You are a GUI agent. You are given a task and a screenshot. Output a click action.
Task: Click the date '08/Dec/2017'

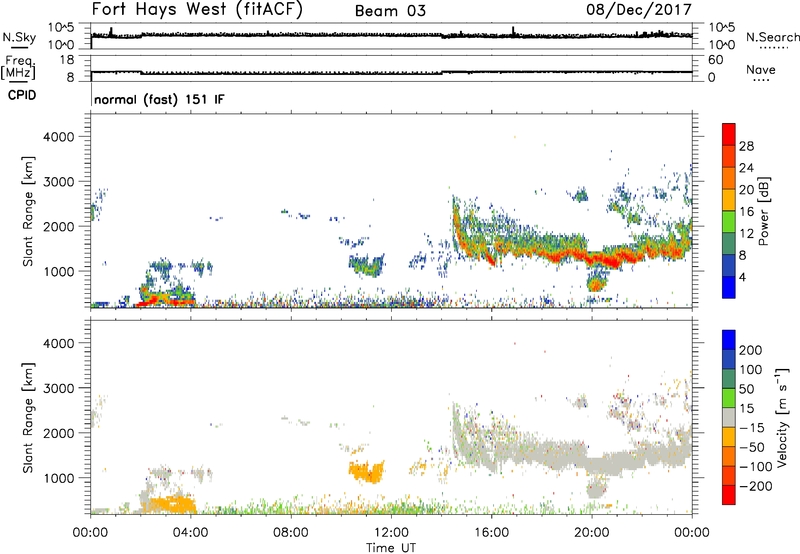tap(639, 10)
